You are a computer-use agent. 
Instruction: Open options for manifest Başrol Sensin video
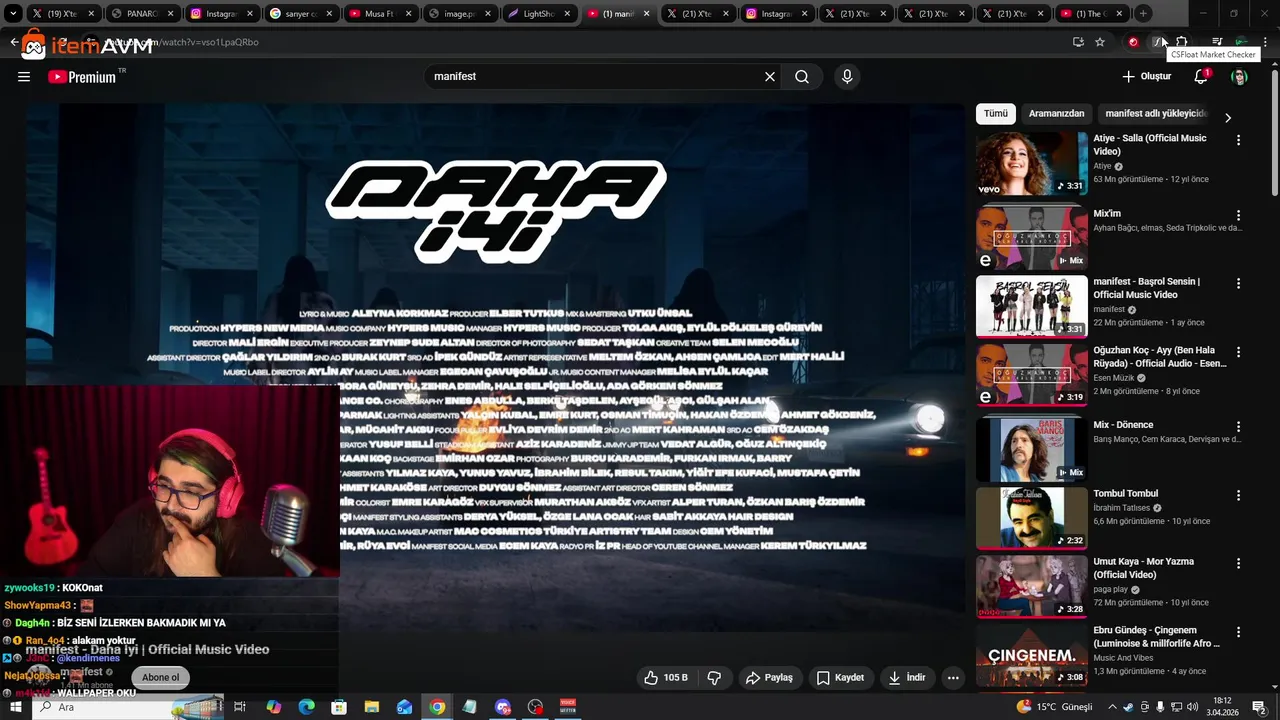click(1238, 284)
